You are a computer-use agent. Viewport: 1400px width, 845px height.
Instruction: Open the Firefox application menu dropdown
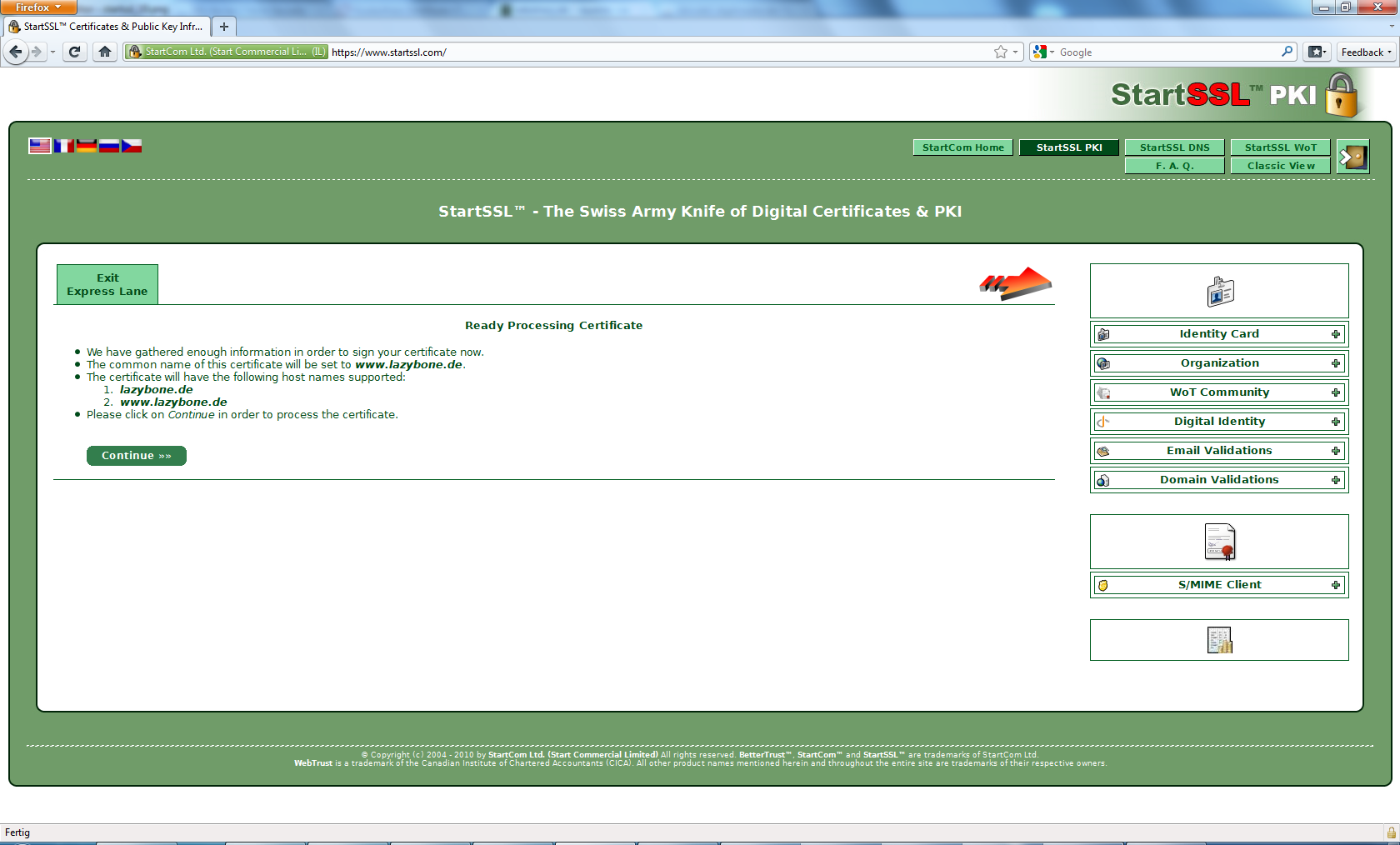(x=38, y=7)
